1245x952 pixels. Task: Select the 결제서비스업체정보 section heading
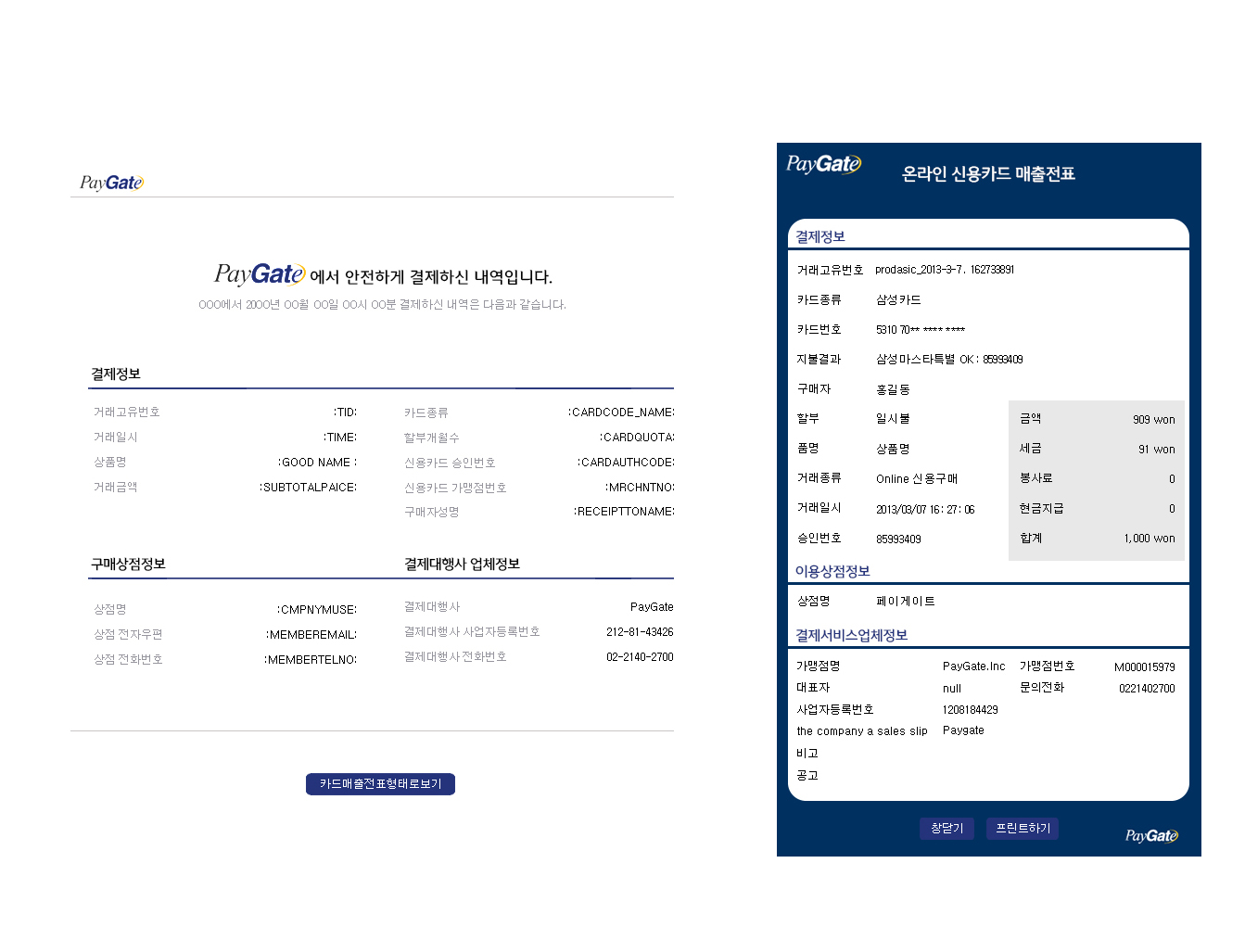click(851, 635)
